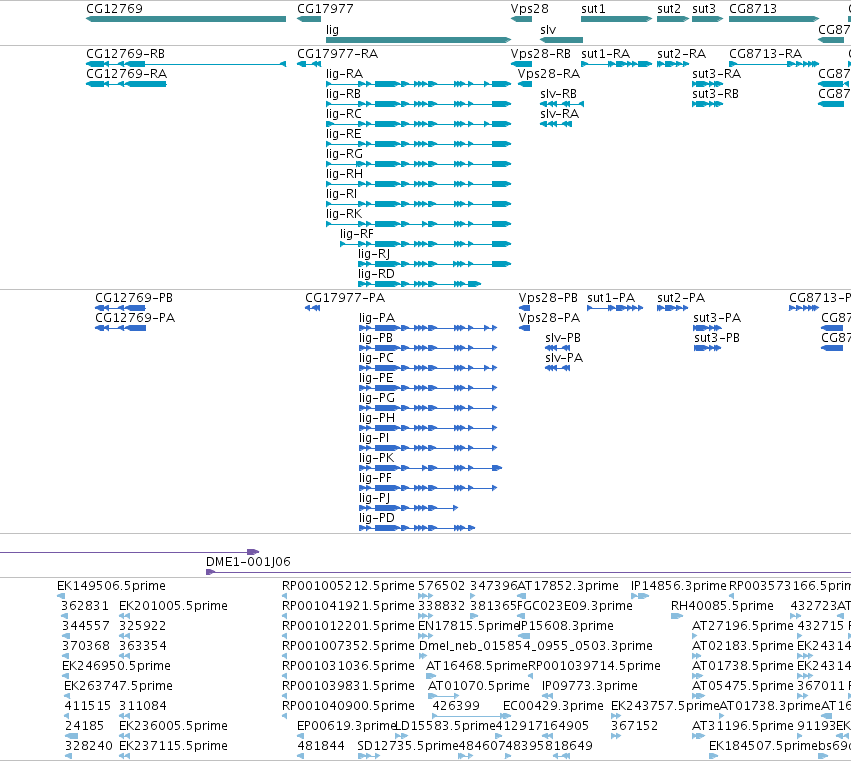Select the sut1 gene label
Screen dimensions: 851x761
[x=593, y=9]
